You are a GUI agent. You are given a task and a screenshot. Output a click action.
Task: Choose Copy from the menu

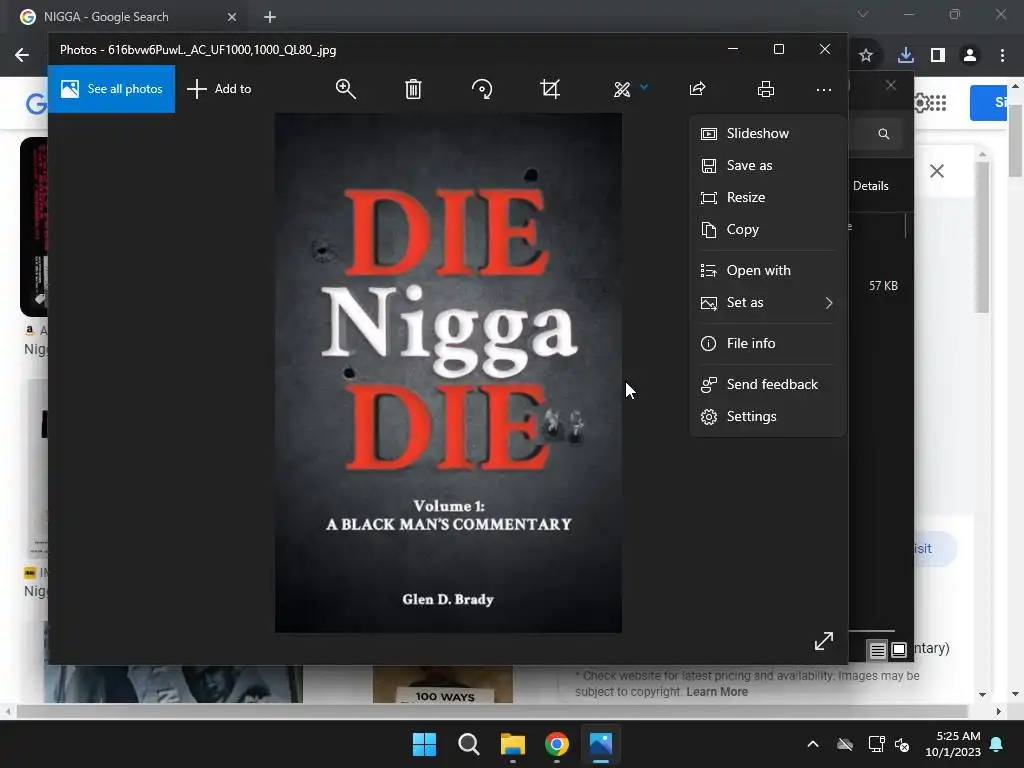767,229
